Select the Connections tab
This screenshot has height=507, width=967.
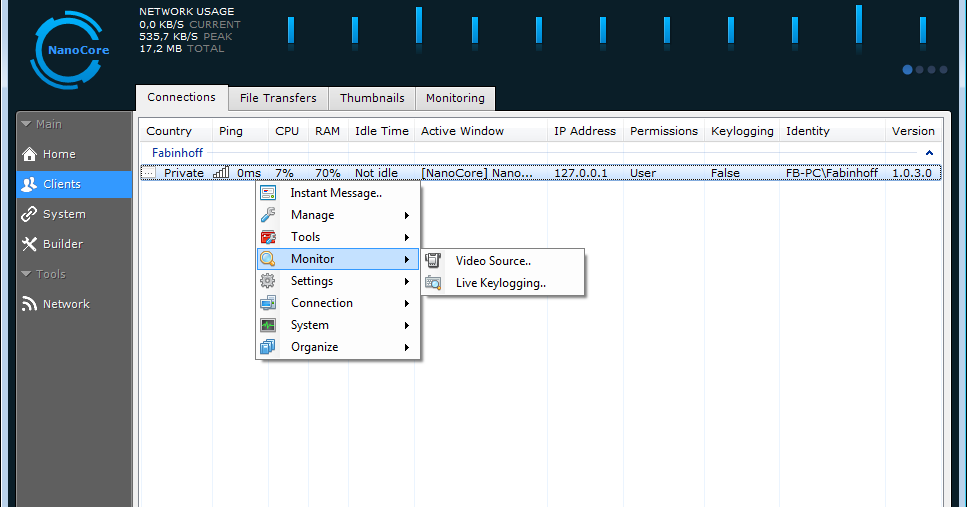pyautogui.click(x=181, y=97)
